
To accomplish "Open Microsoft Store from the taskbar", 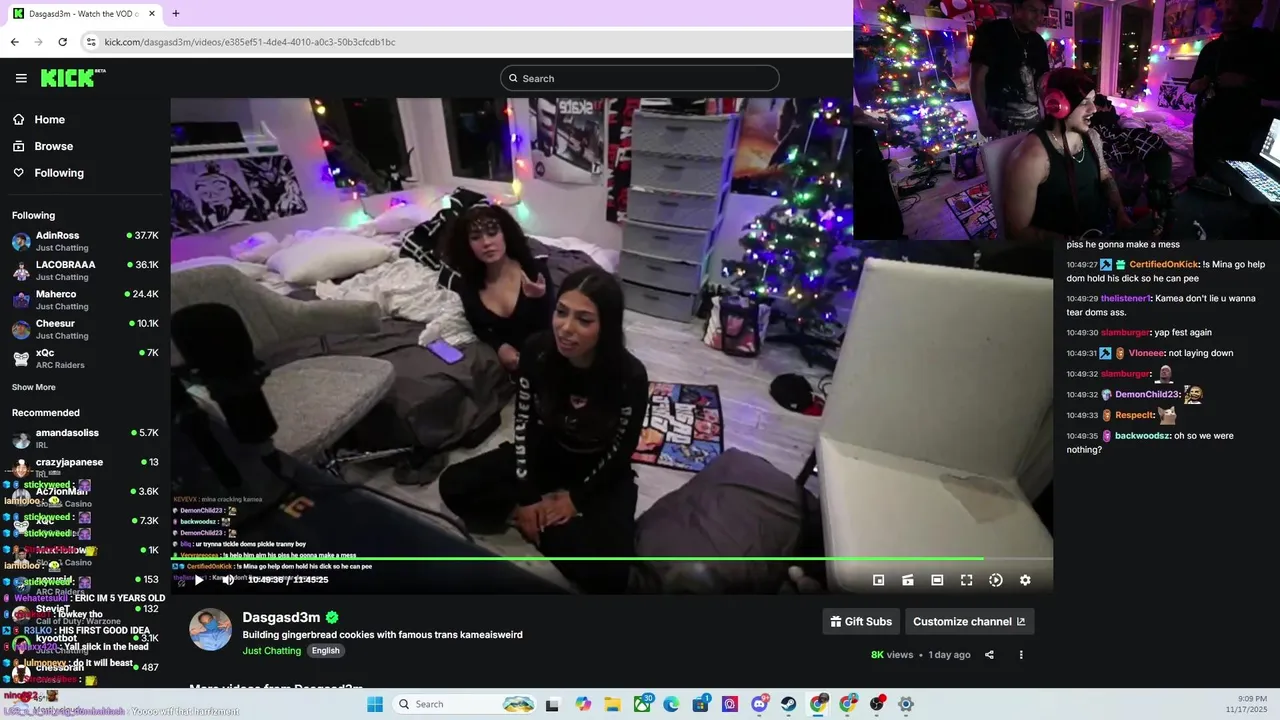I will [x=701, y=704].
